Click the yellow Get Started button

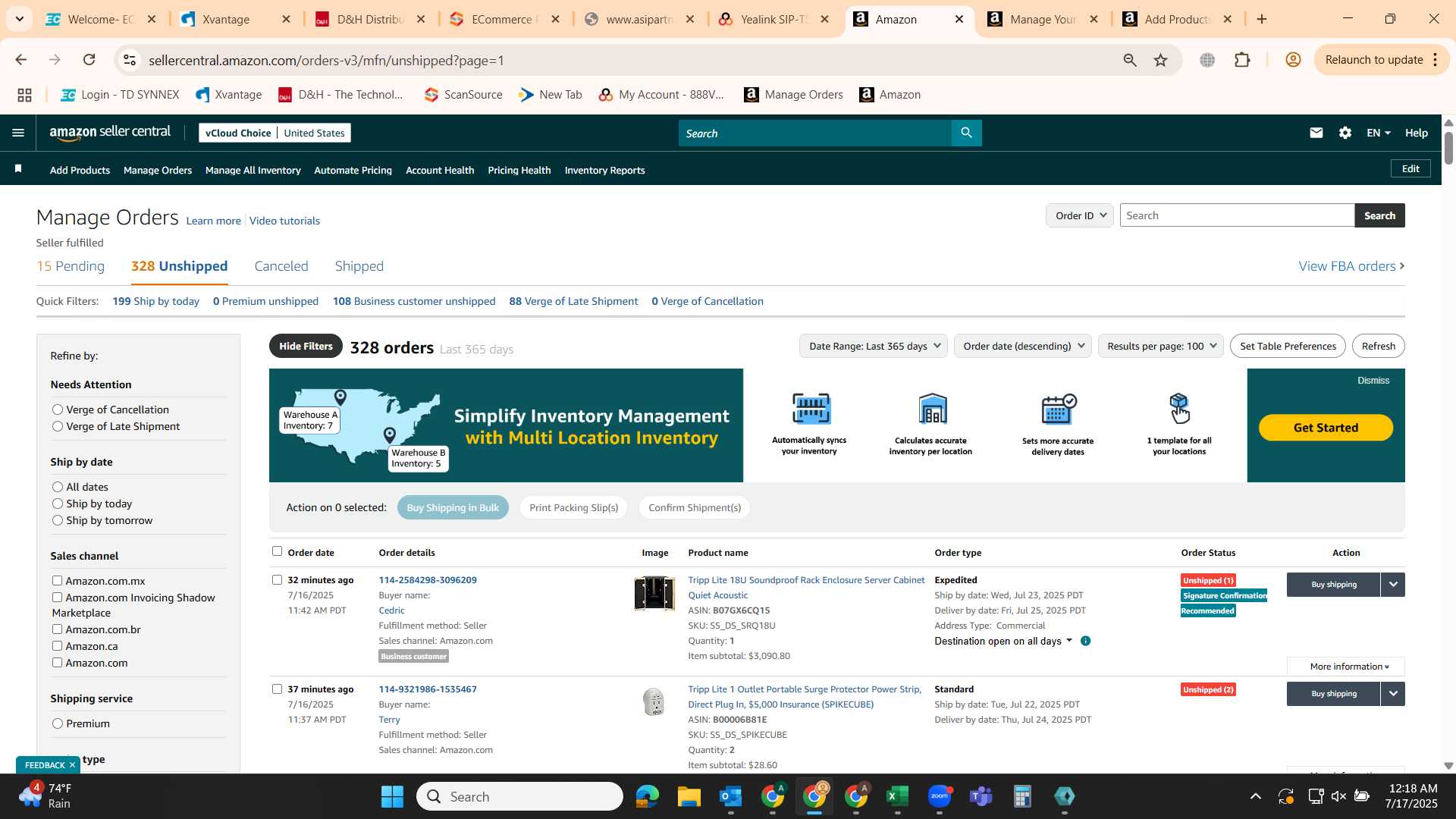tap(1326, 428)
